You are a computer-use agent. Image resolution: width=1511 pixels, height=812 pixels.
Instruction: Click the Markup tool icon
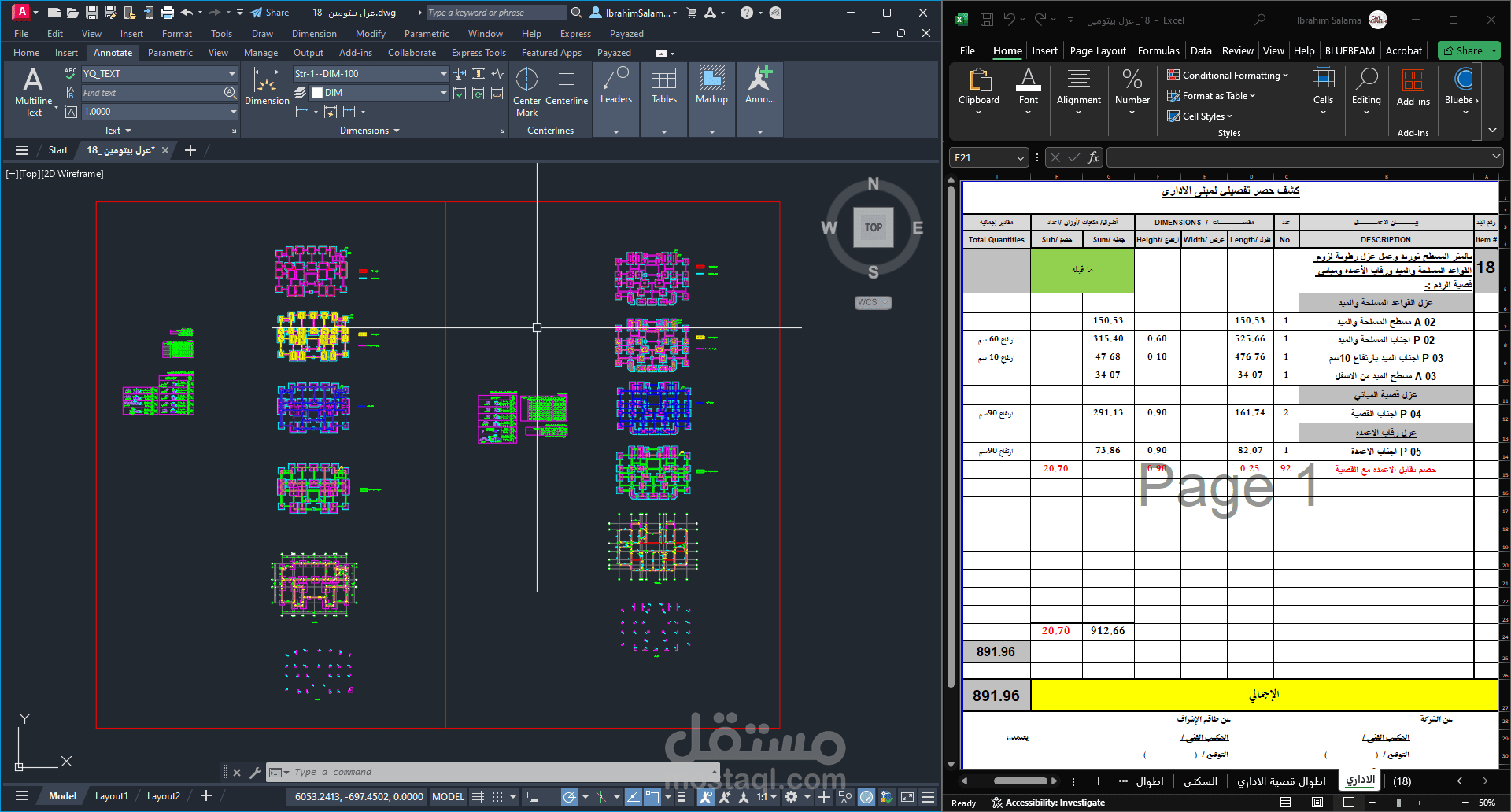(x=711, y=85)
